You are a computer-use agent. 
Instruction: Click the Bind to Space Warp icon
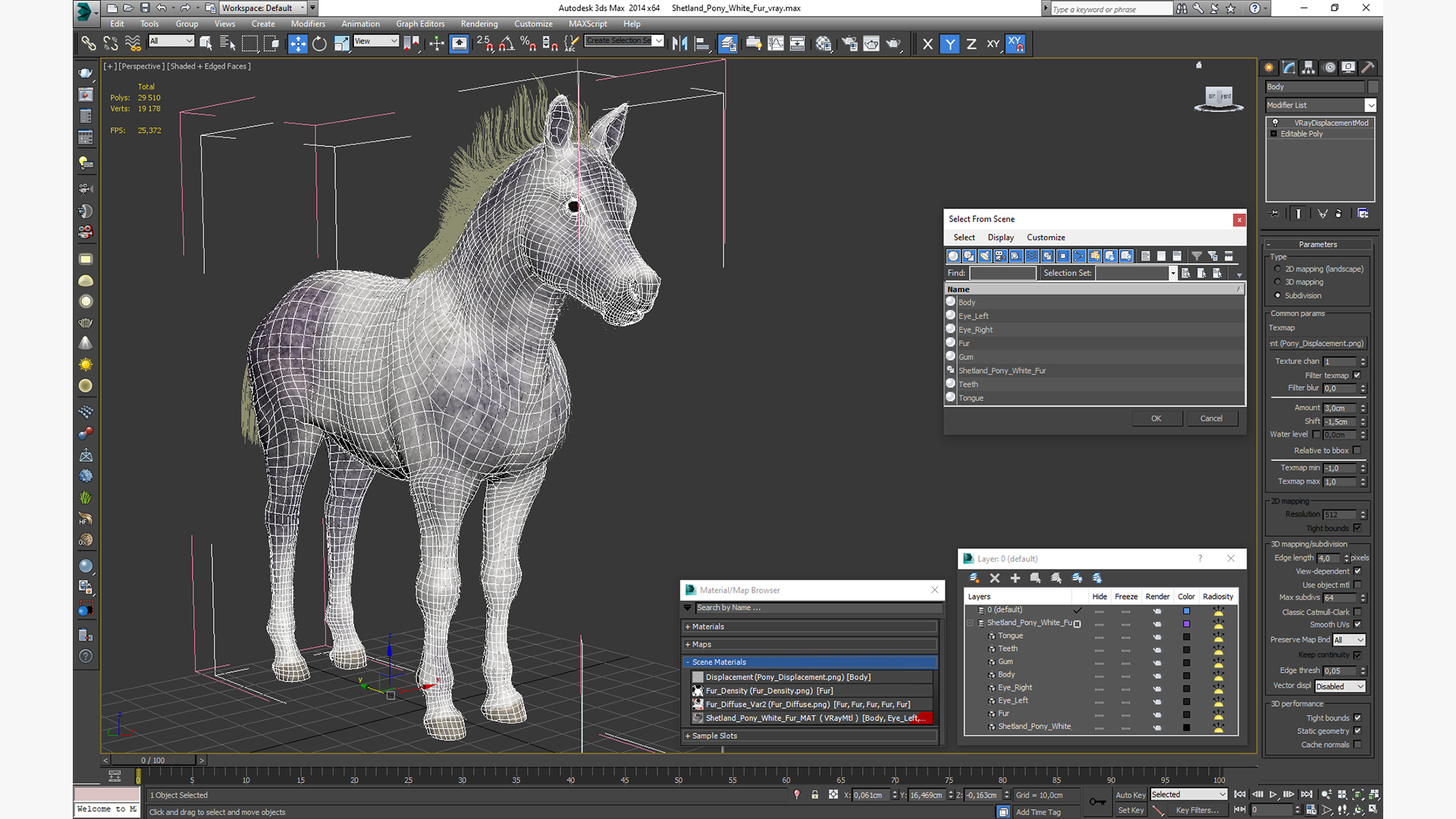pyautogui.click(x=133, y=44)
